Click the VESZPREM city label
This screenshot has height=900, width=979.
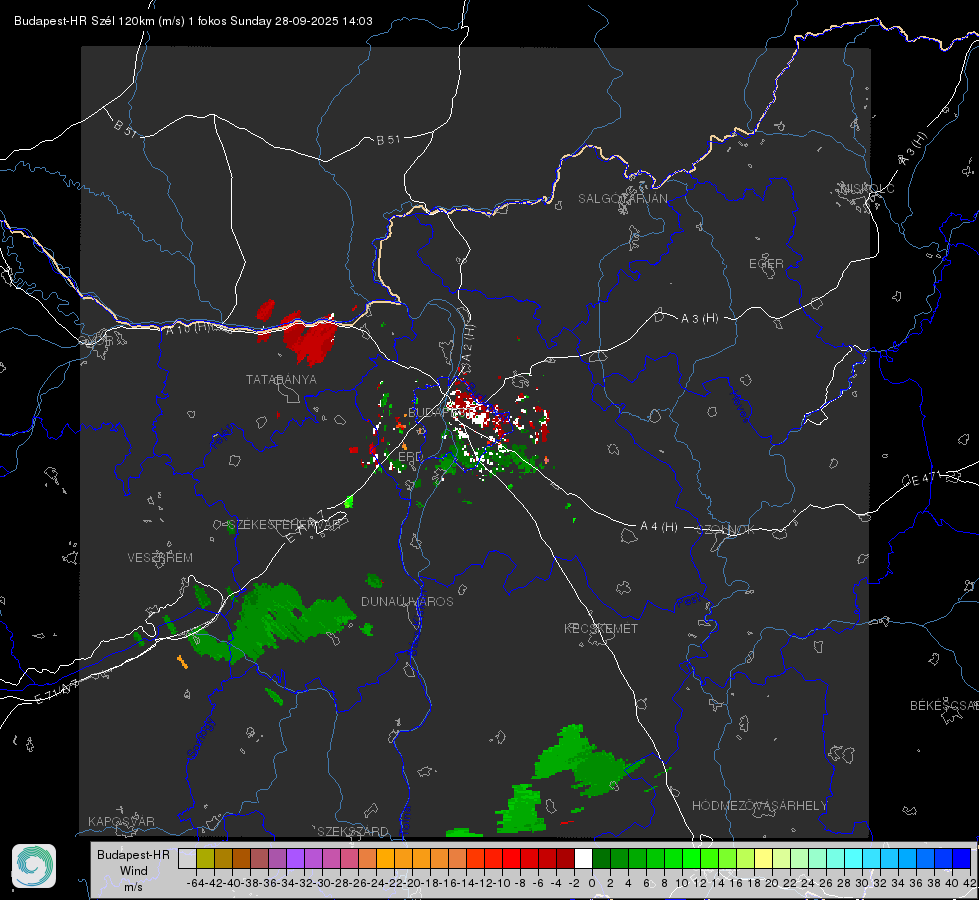(x=160, y=557)
